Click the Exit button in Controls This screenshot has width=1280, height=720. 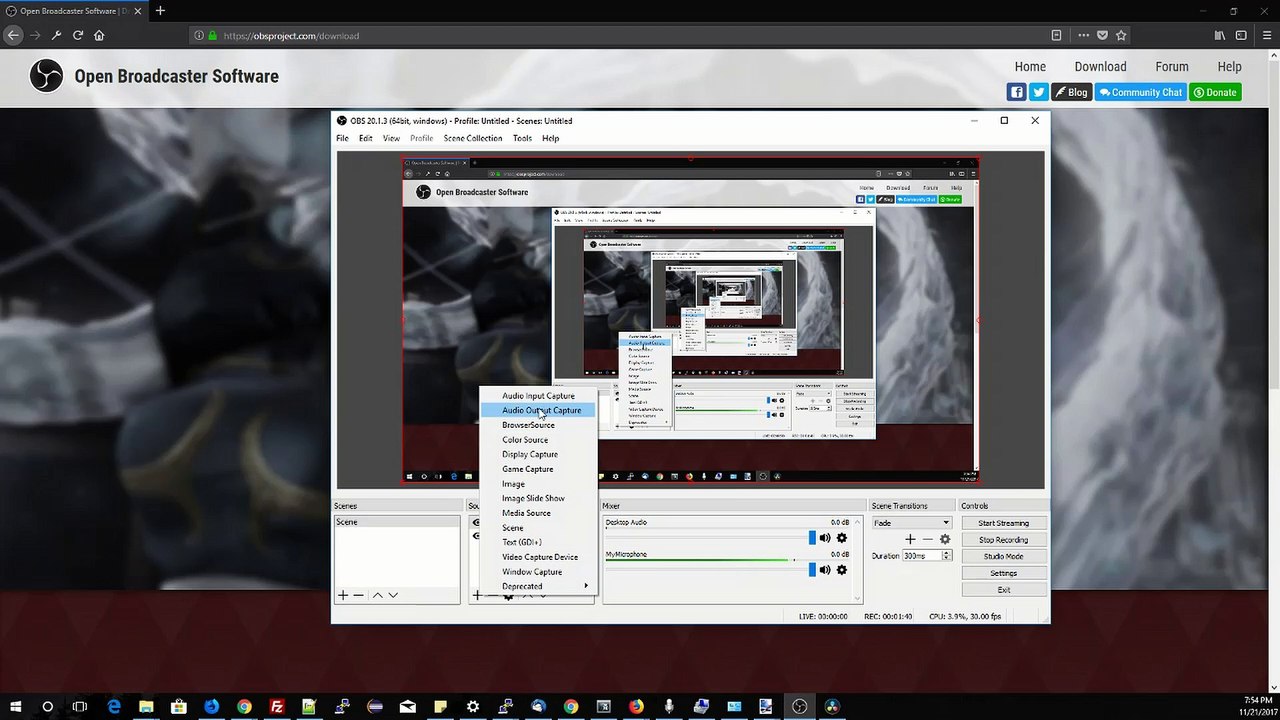pyautogui.click(x=1003, y=590)
